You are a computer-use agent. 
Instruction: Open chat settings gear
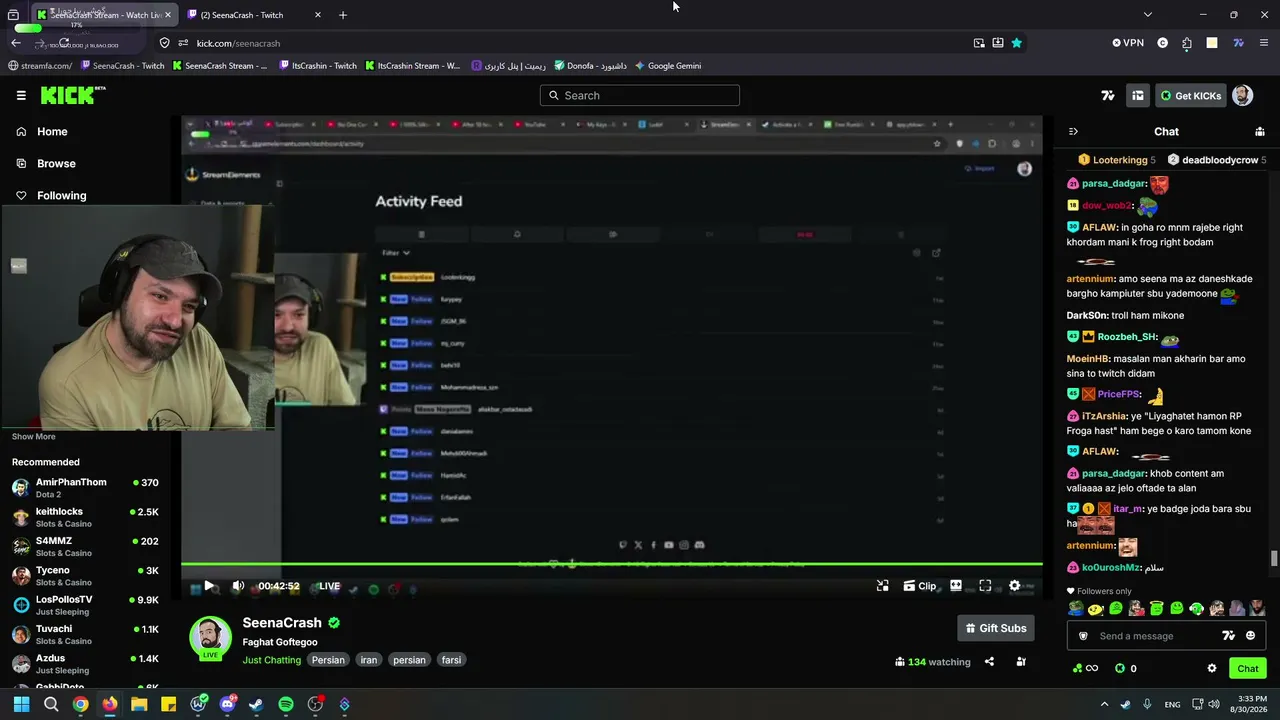pyautogui.click(x=1212, y=668)
